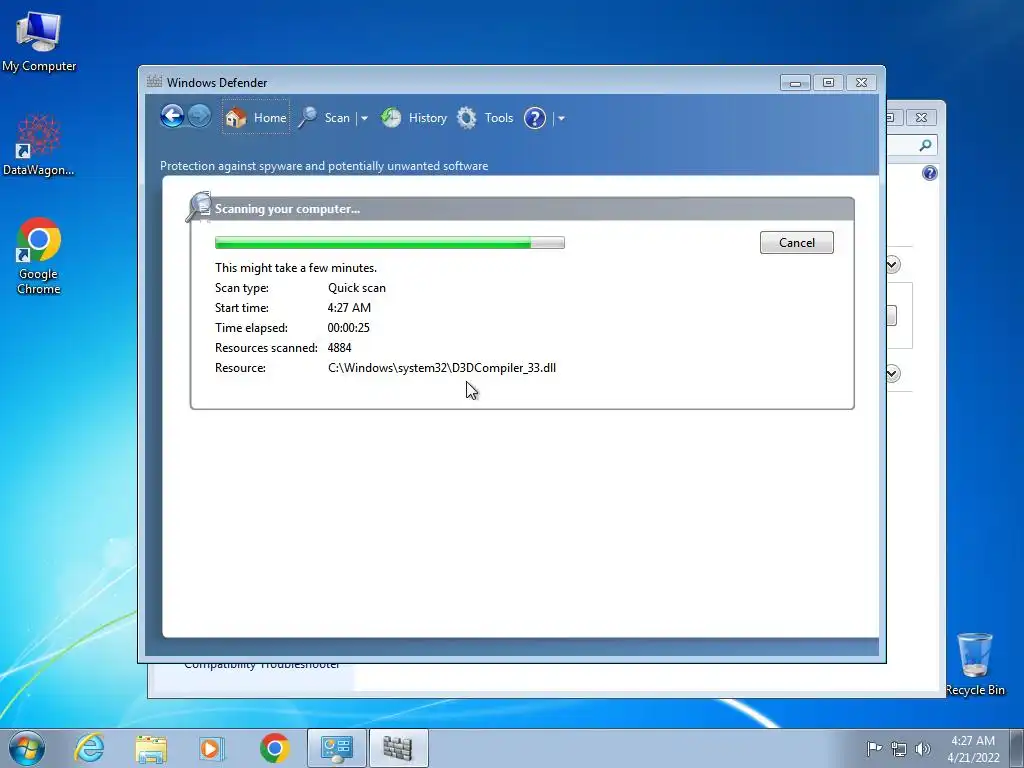Cancel the running quick scan
1024x768 pixels.
(x=797, y=242)
